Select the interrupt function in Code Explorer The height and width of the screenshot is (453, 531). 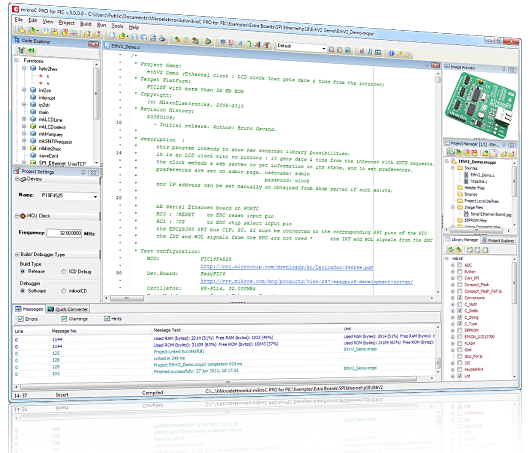[47, 98]
